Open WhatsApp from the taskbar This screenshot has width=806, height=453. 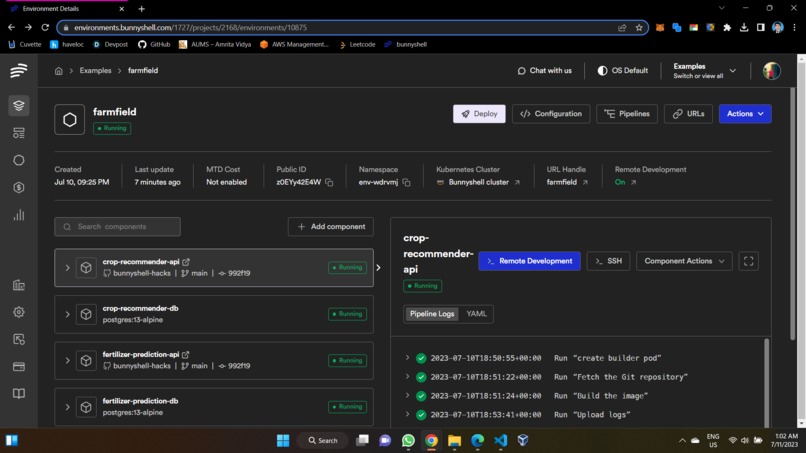(x=408, y=441)
